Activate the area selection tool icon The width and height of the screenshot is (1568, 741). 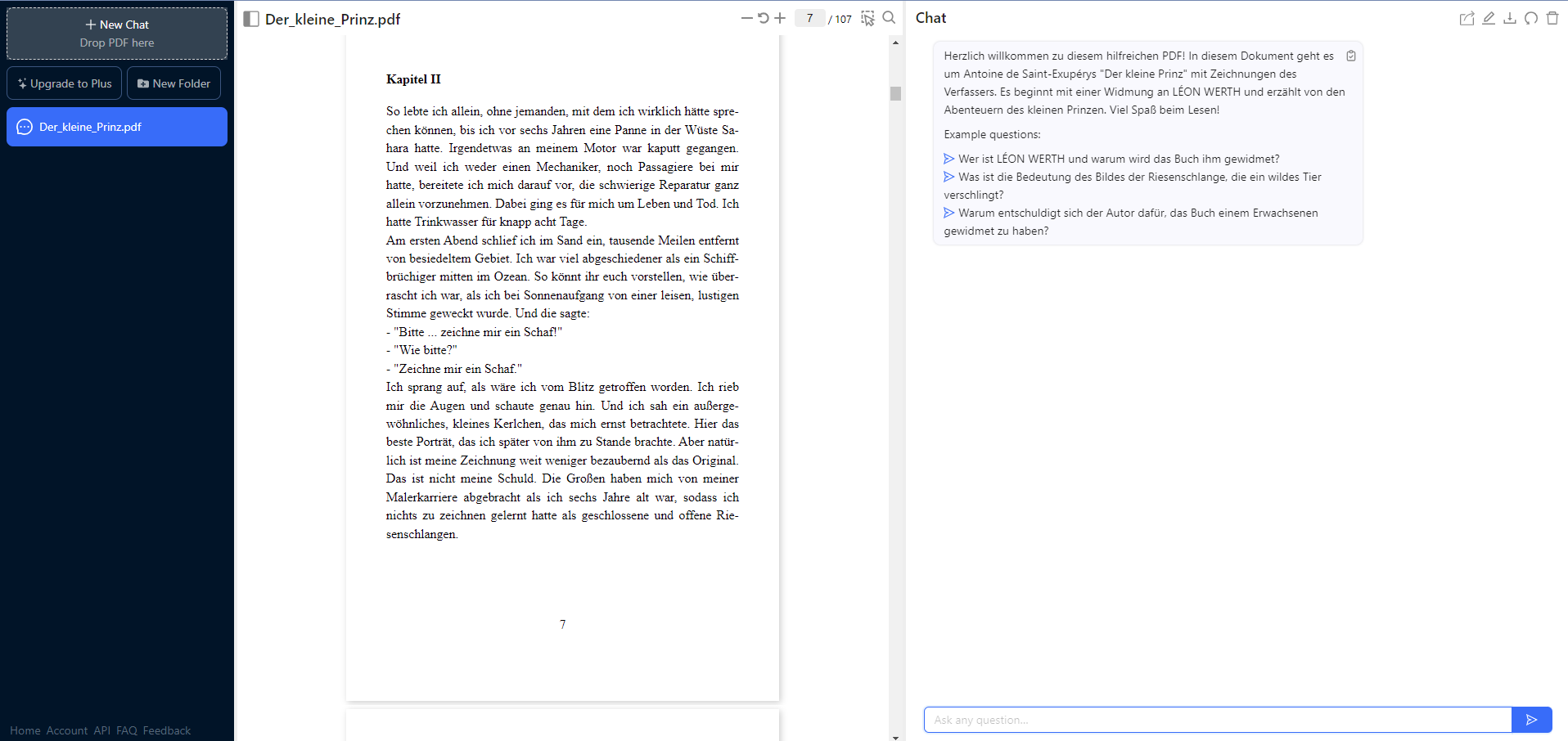pyautogui.click(x=868, y=18)
